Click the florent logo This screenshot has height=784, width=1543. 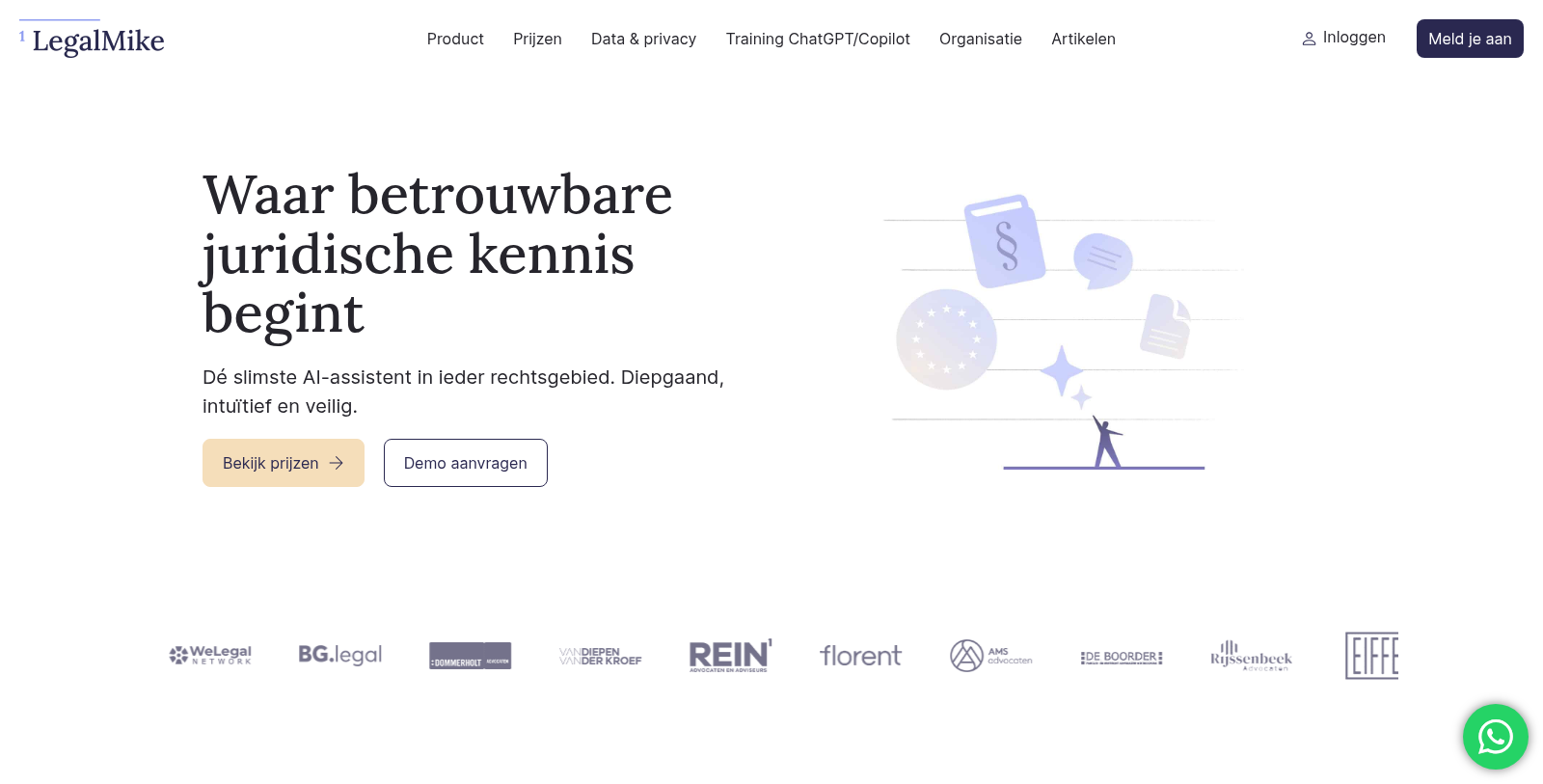click(x=860, y=656)
